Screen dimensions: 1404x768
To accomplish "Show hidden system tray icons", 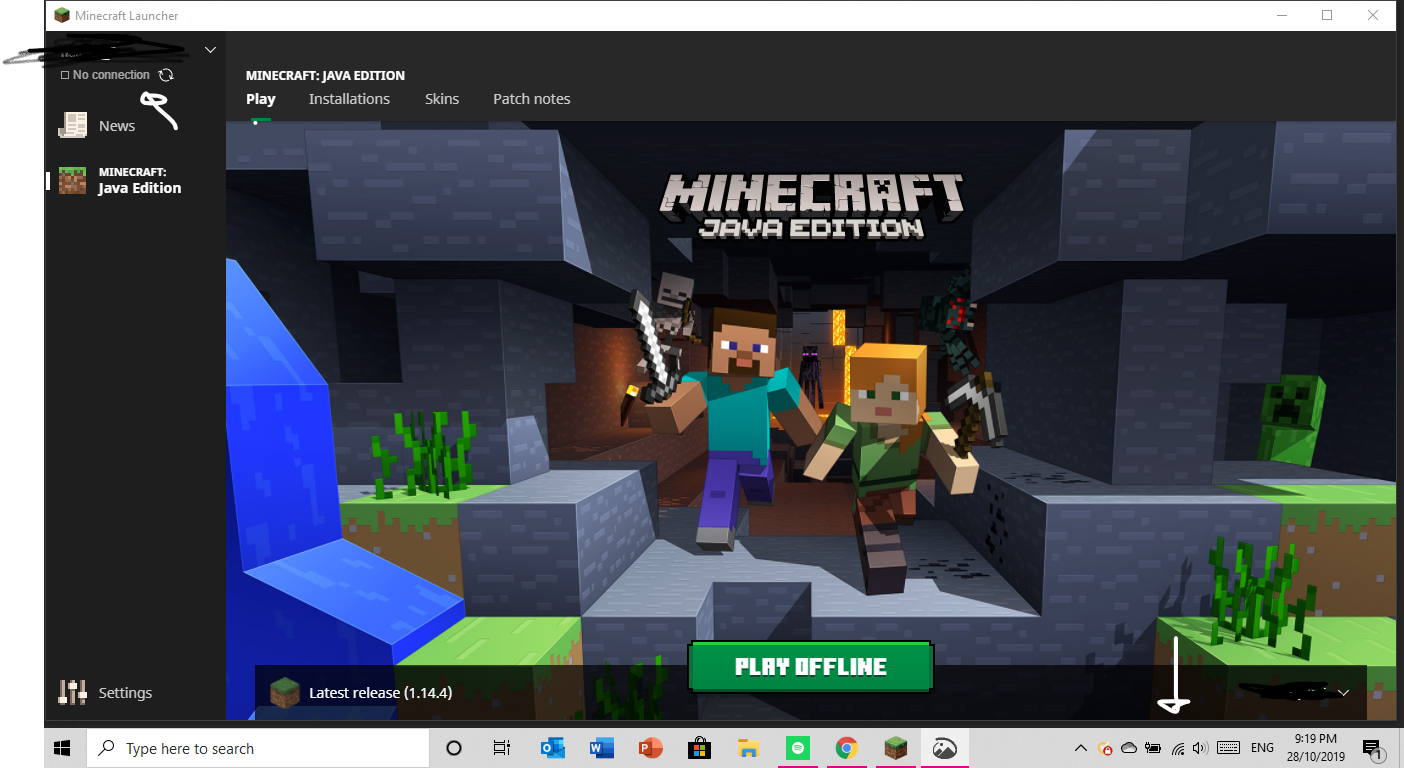I will 1080,748.
